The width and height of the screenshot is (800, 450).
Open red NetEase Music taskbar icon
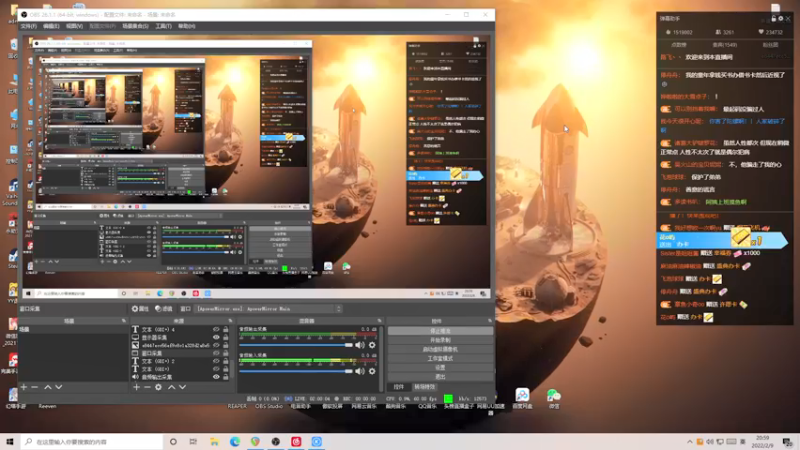(296, 441)
